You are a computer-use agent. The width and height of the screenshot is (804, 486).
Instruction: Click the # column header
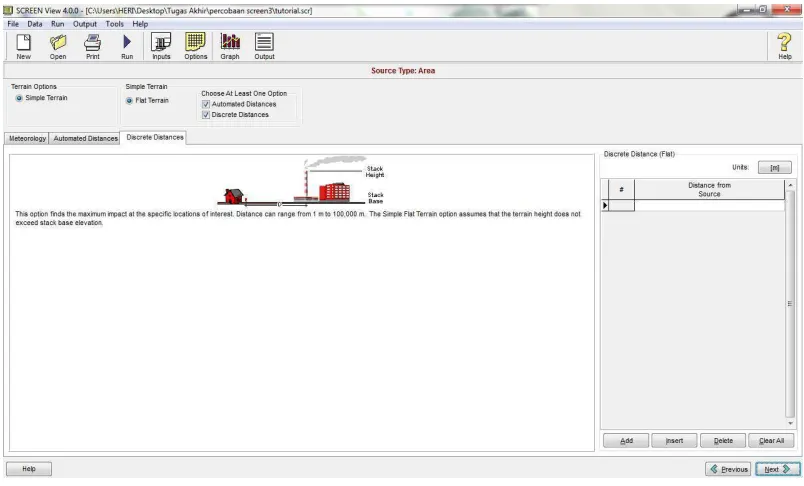[621, 190]
